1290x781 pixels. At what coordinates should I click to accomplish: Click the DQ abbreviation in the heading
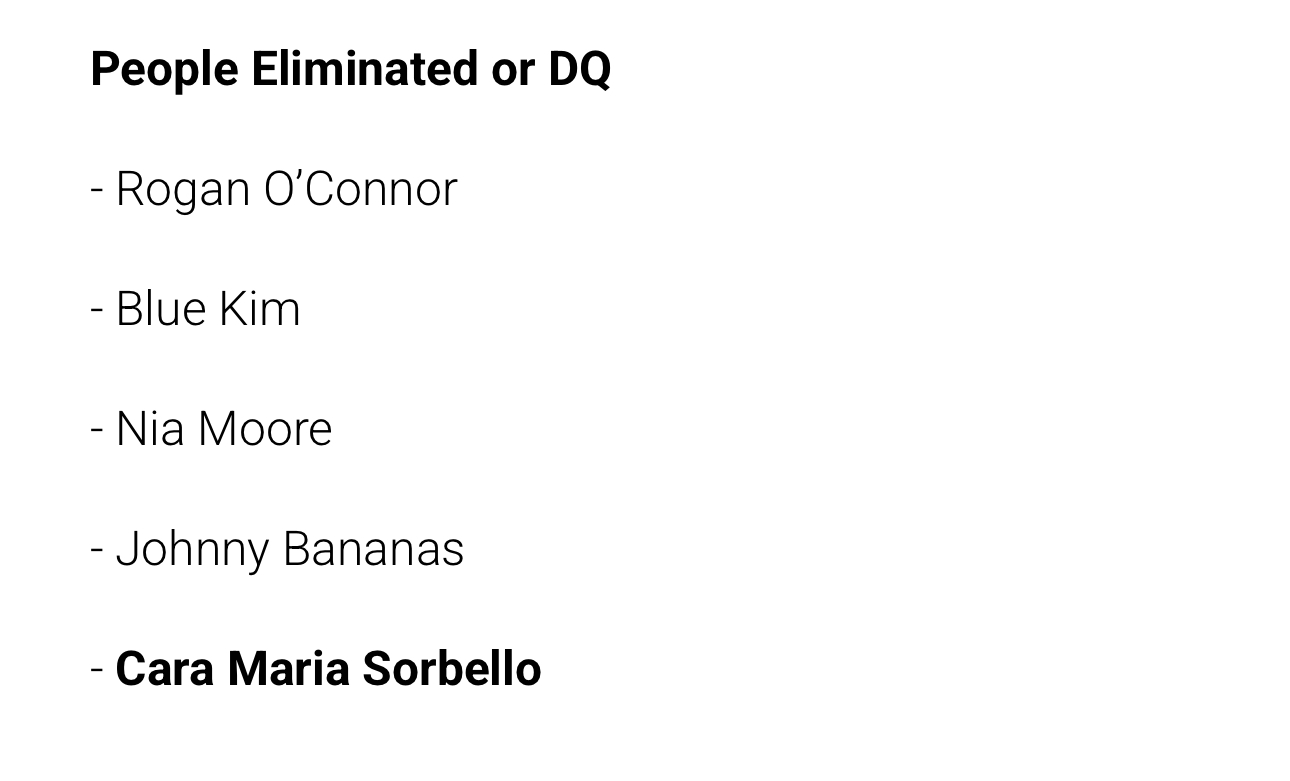[579, 69]
